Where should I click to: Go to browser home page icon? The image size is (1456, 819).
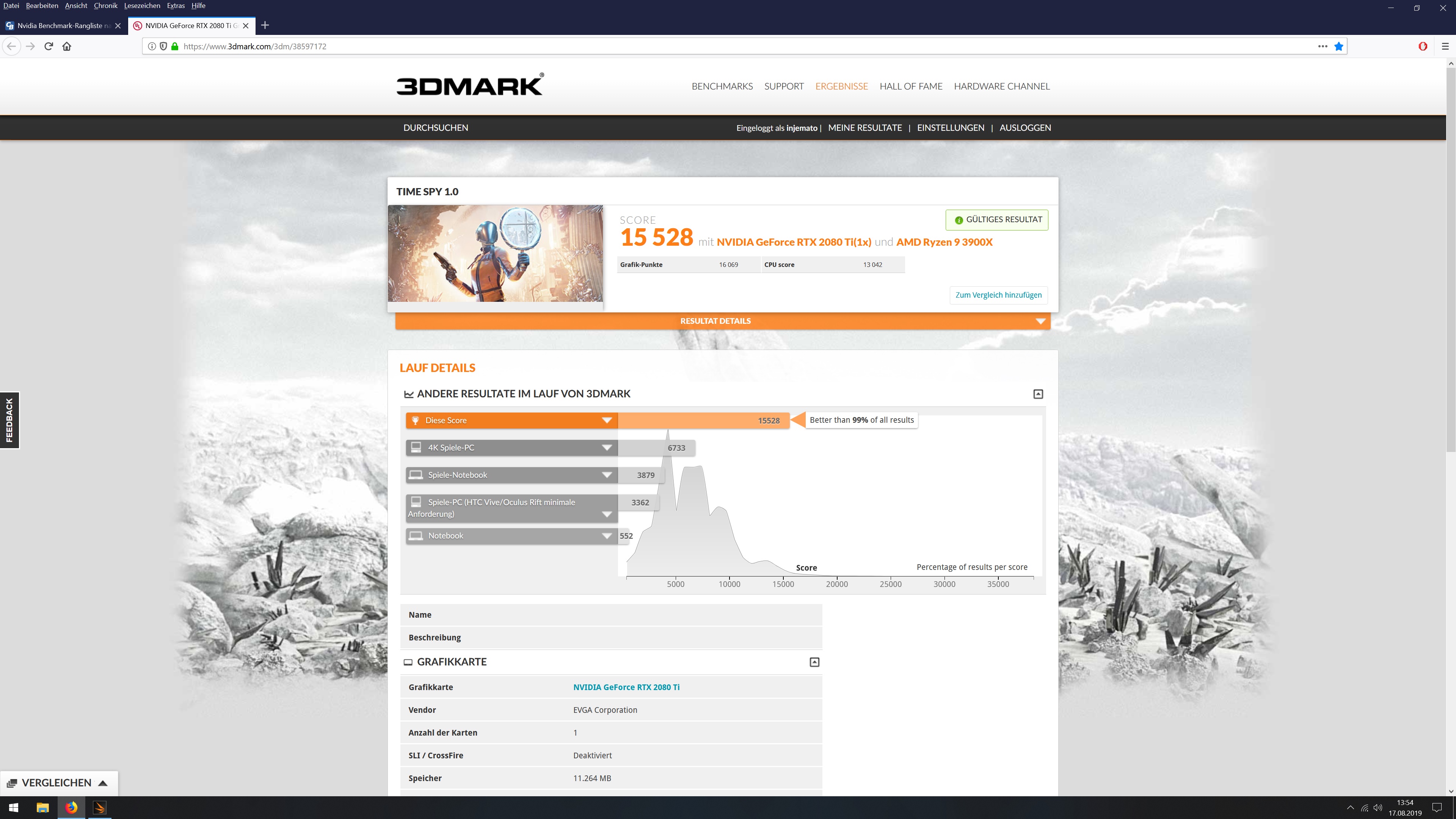point(67,46)
